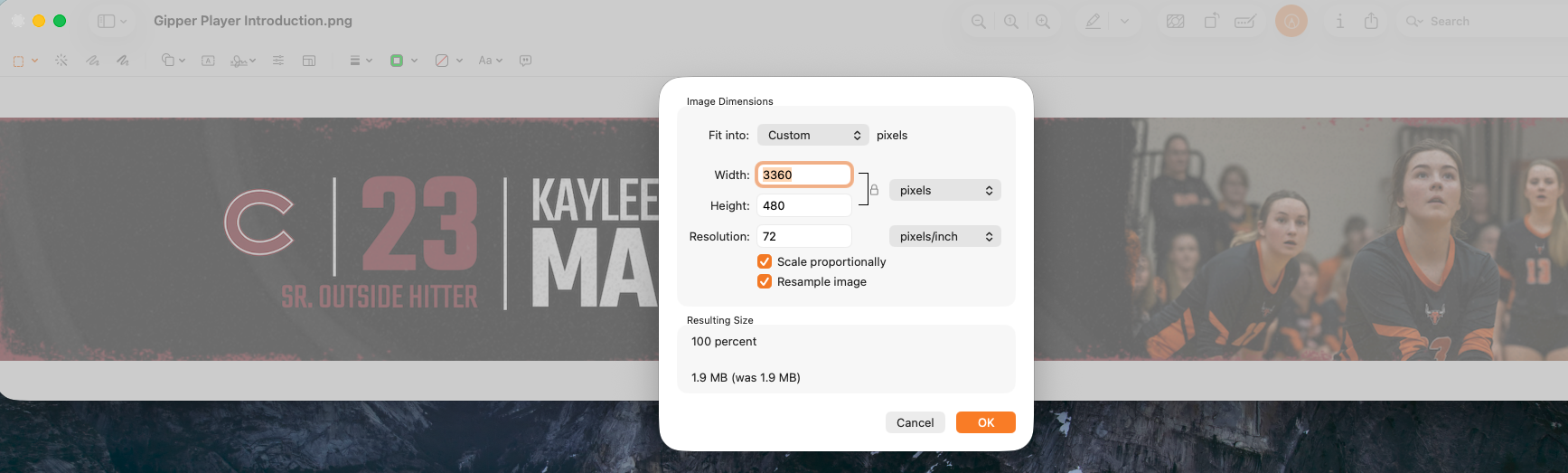Click the '1.9 MB (was 1.9 MB)' text

coord(746,377)
